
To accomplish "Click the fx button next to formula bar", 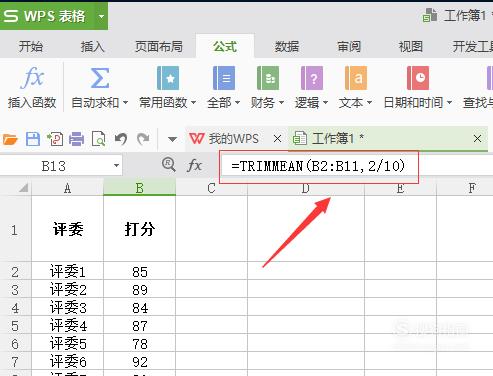I will [194, 165].
